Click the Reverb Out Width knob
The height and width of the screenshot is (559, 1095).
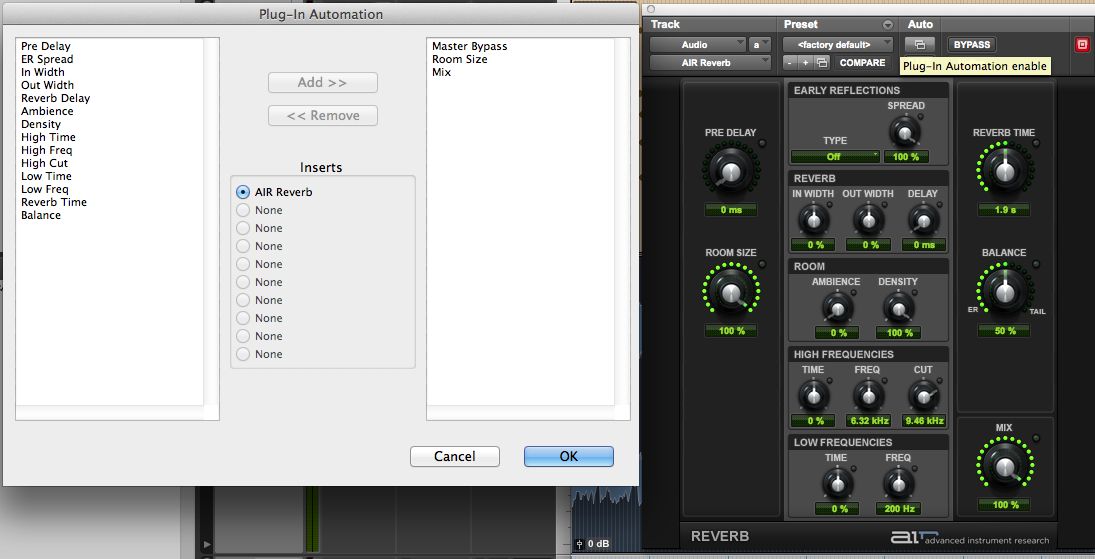coord(869,220)
